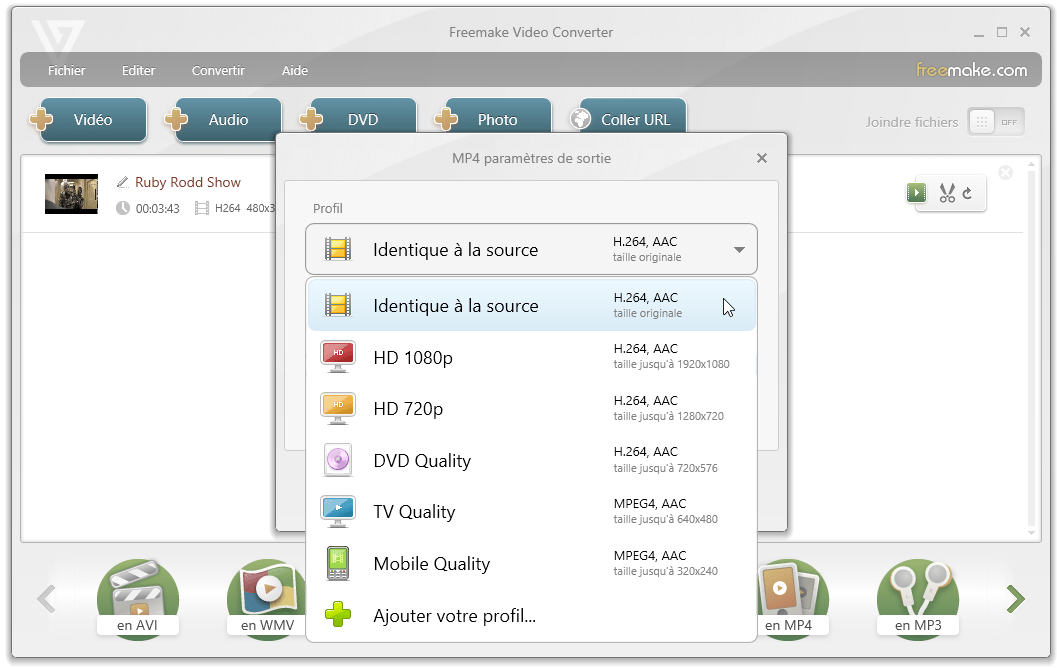Click the purple DVD disc icon
The height and width of the screenshot is (668, 1057).
[338, 460]
